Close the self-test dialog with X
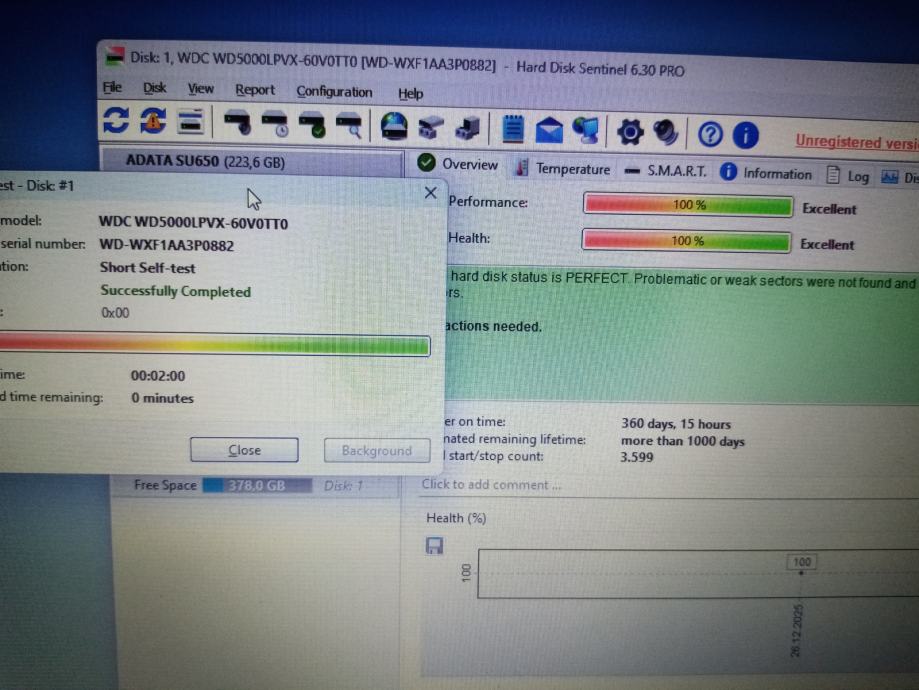The height and width of the screenshot is (690, 919). 431,193
